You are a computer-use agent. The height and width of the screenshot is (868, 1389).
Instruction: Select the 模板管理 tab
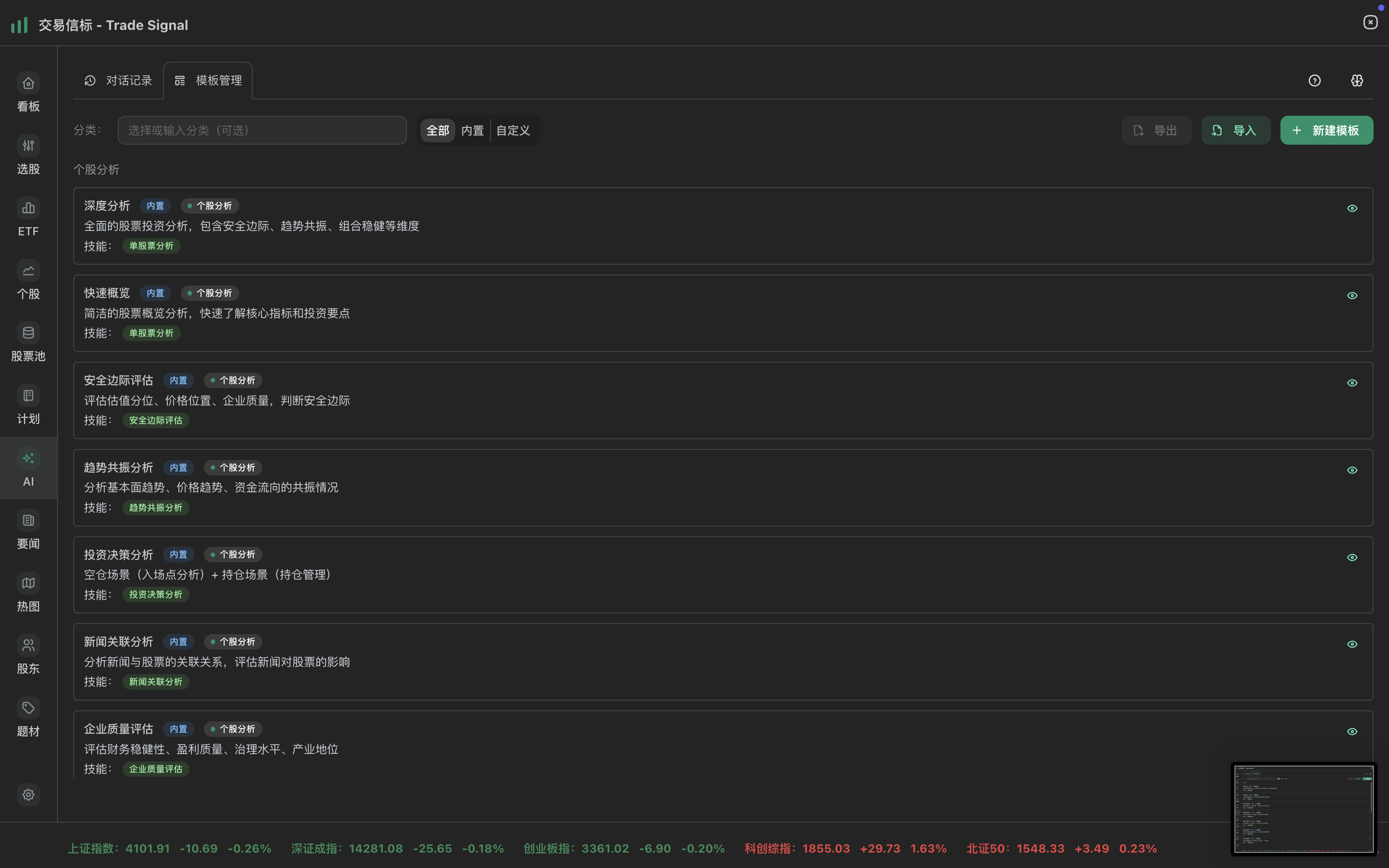click(208, 81)
